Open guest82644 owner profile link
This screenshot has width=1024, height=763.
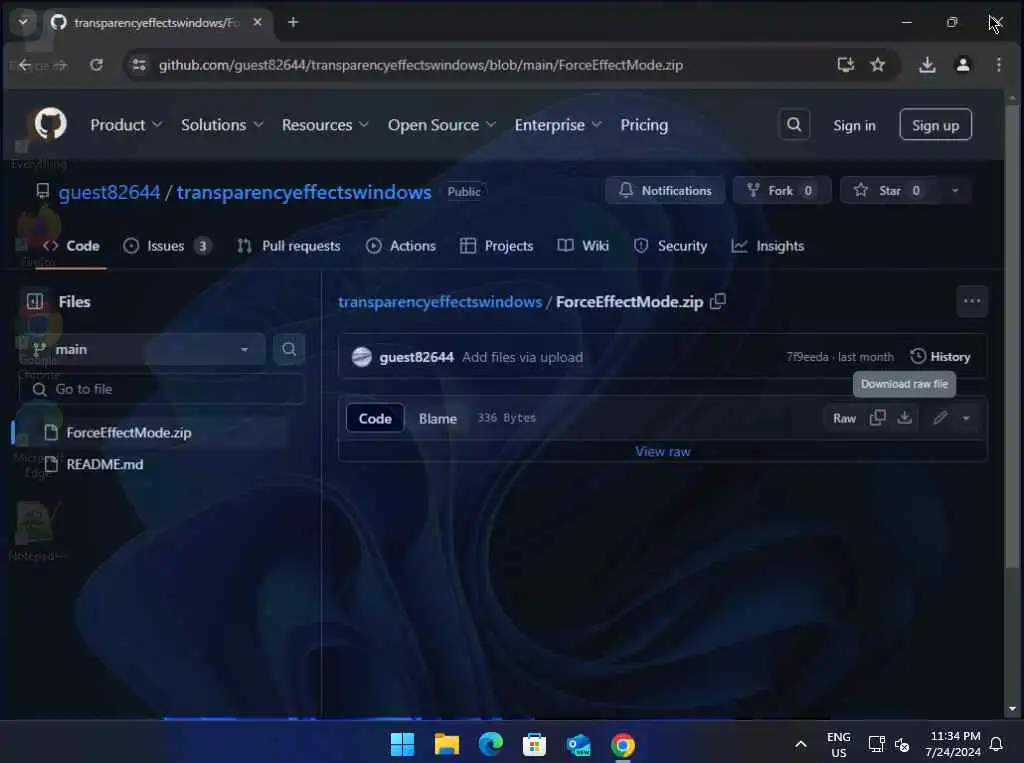tap(109, 192)
